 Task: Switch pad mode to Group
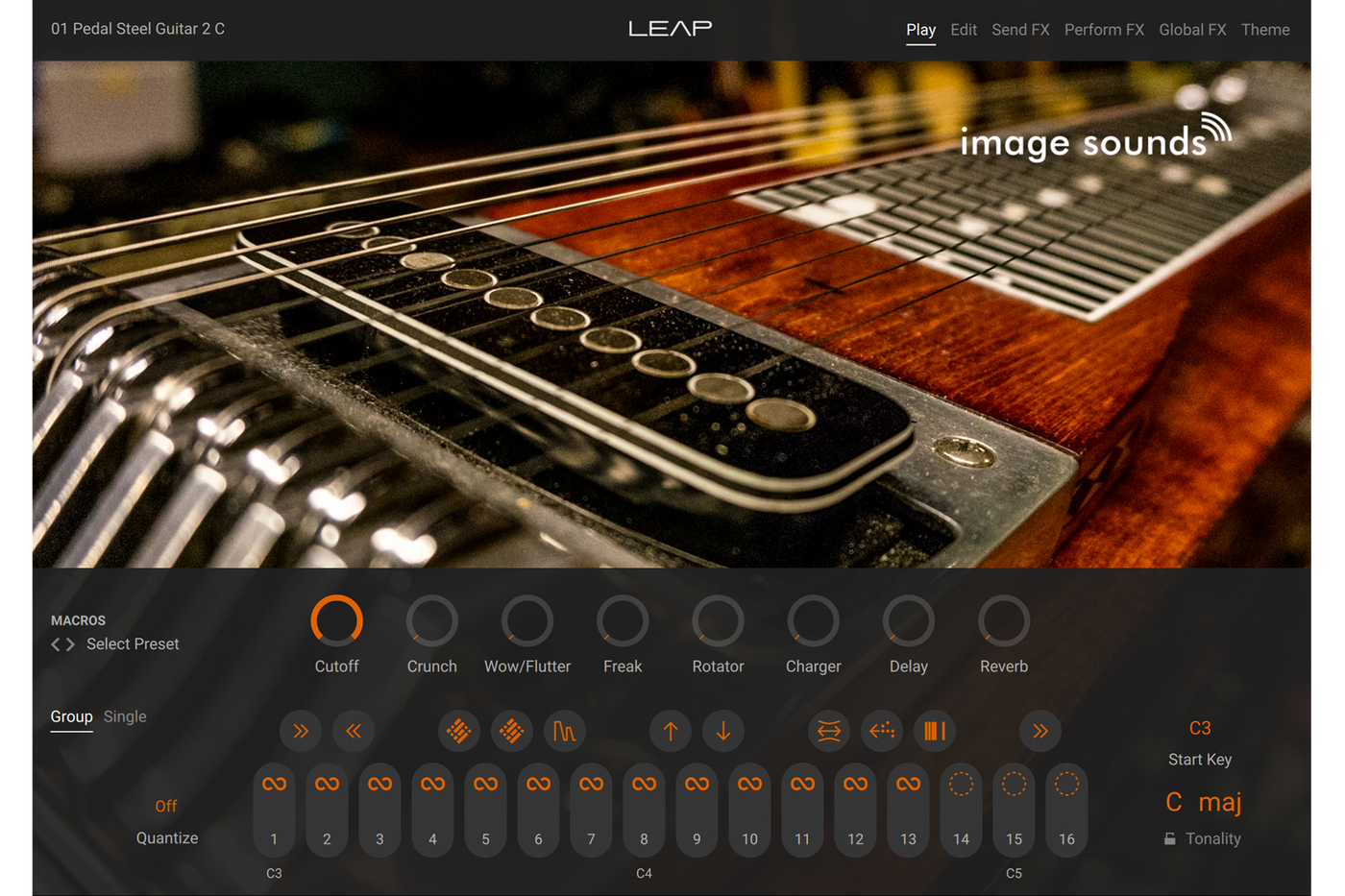point(71,716)
